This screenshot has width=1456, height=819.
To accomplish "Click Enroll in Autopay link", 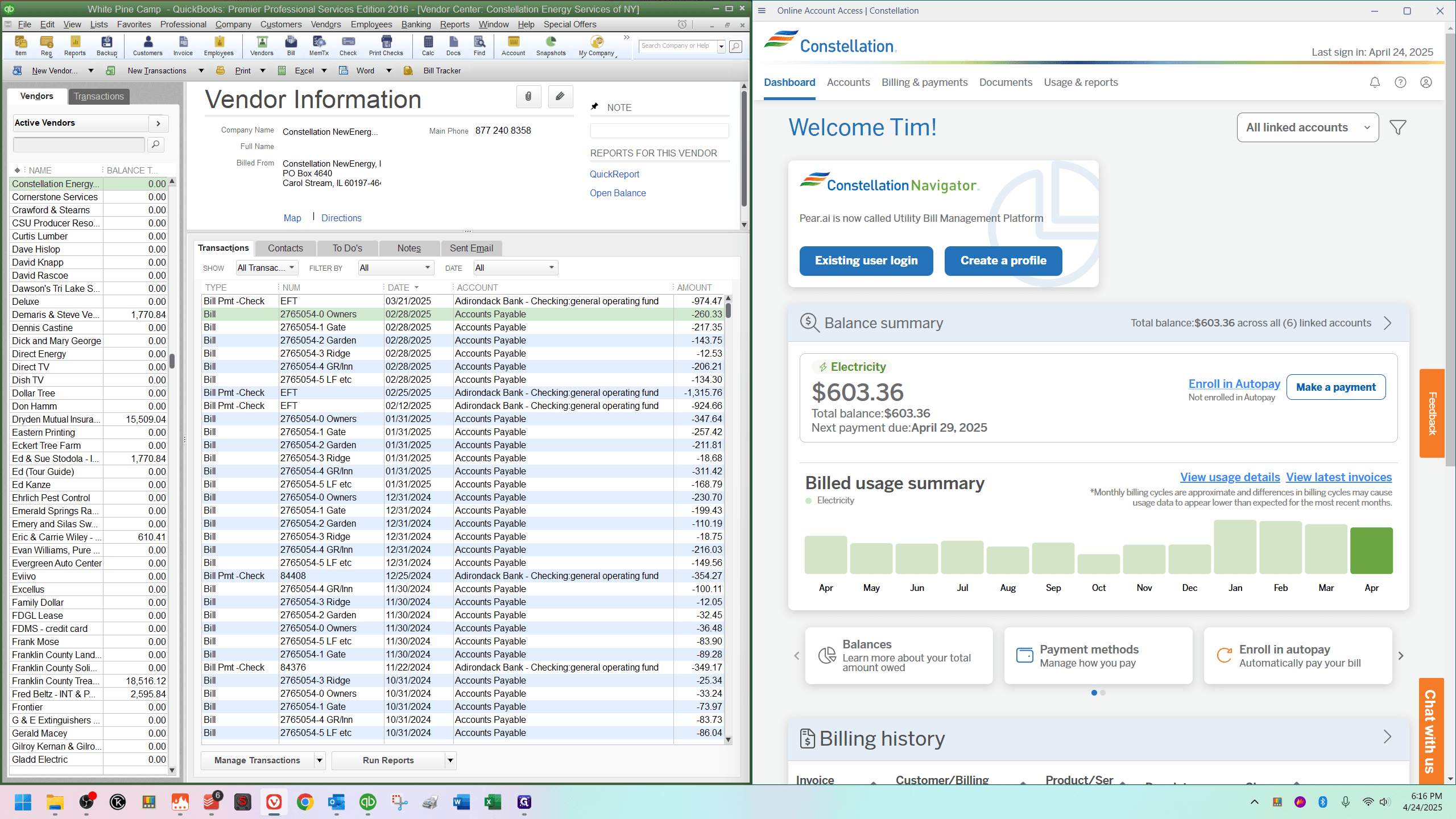I will pos(1234,384).
